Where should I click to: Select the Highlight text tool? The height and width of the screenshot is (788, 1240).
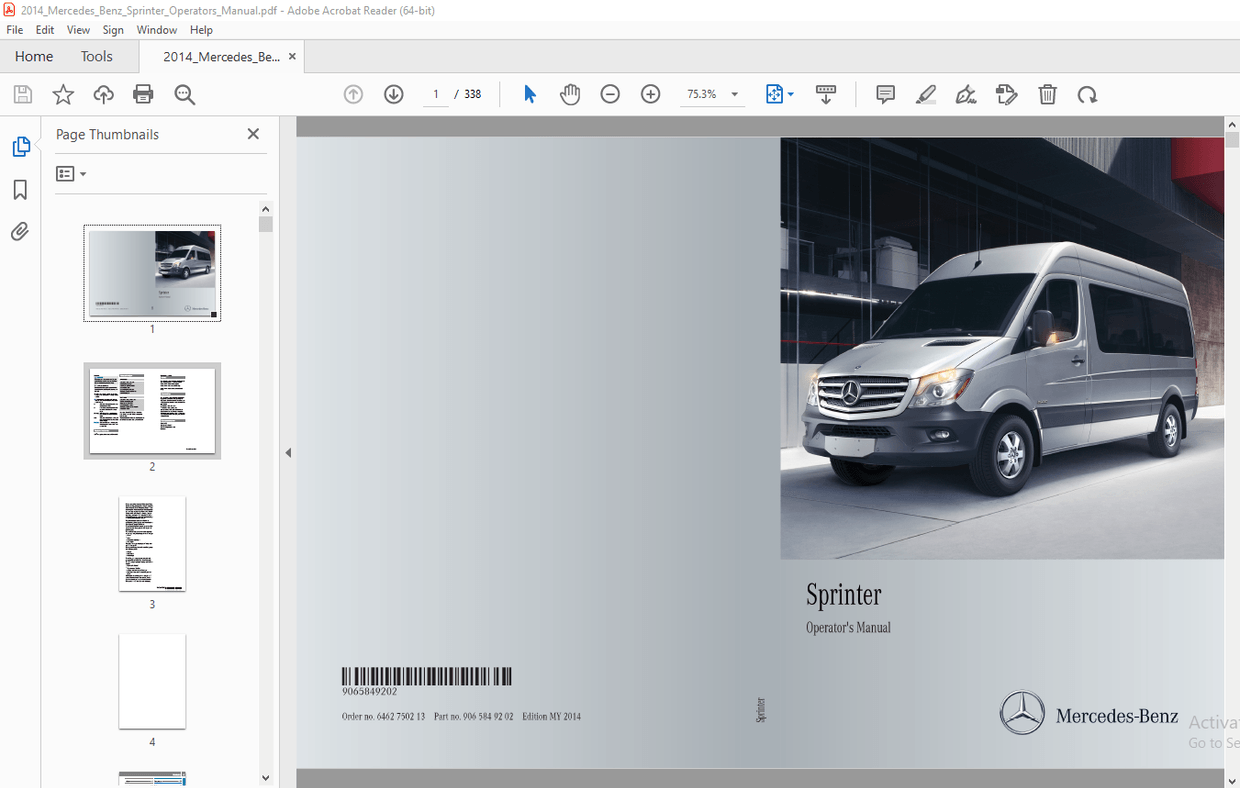pos(926,94)
